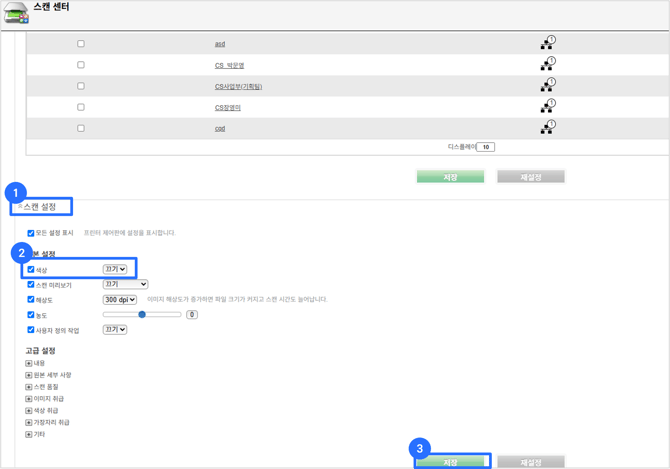Click network icon in the CS사업부(기획팀) row

[x=548, y=85]
